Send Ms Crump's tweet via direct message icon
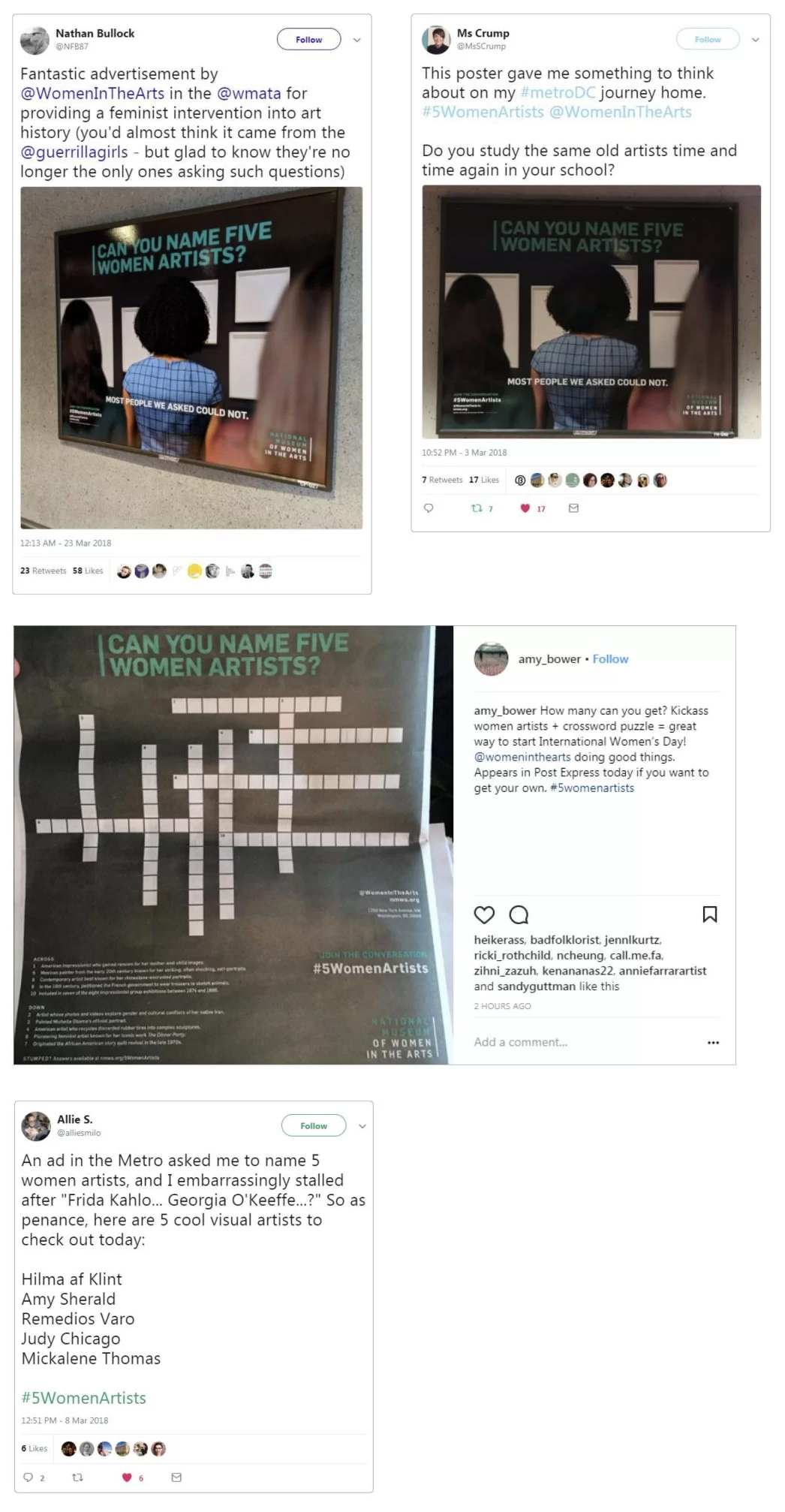Viewport: 785px width, 1512px height. click(x=573, y=508)
